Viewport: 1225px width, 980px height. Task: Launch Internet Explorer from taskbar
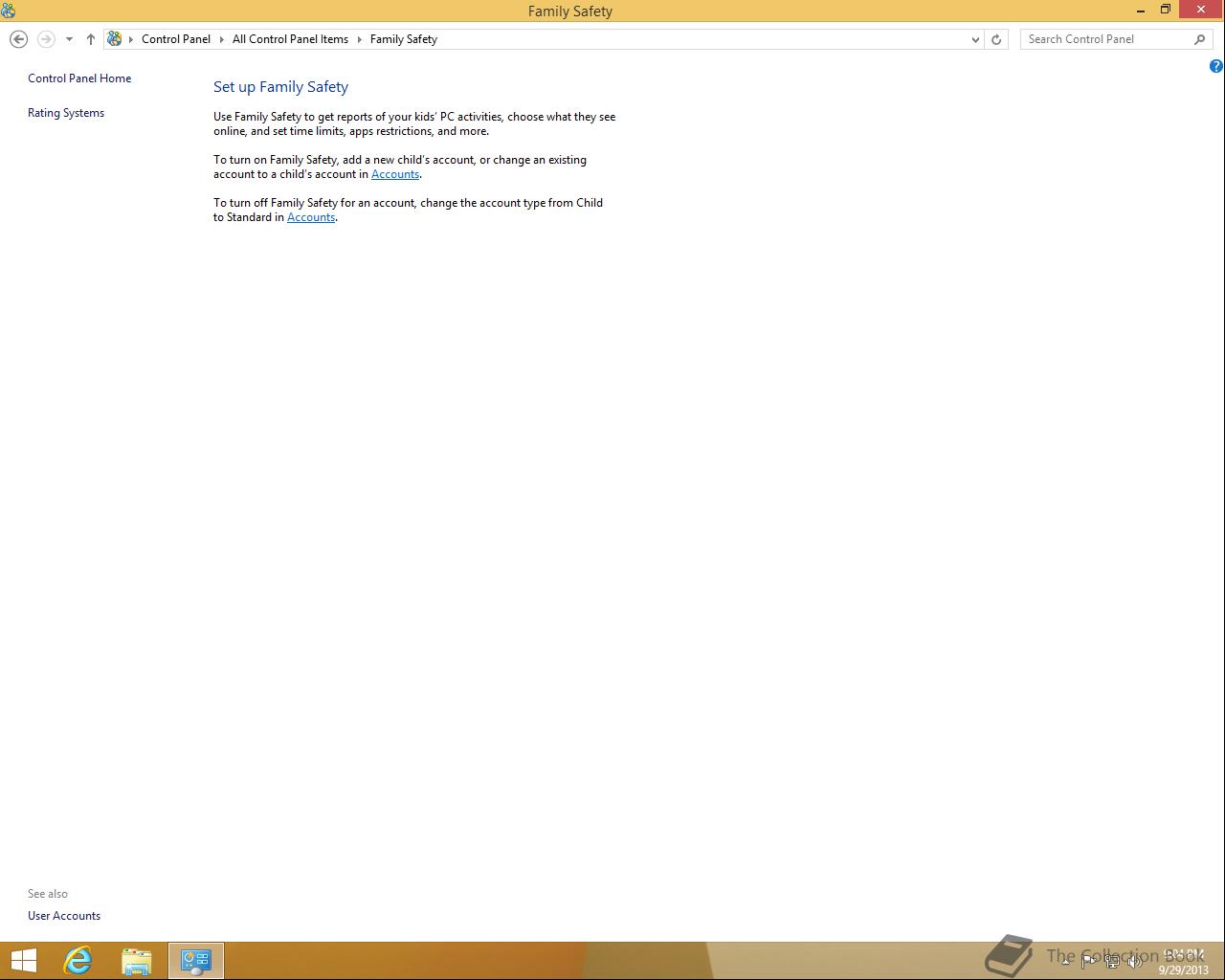[78, 961]
